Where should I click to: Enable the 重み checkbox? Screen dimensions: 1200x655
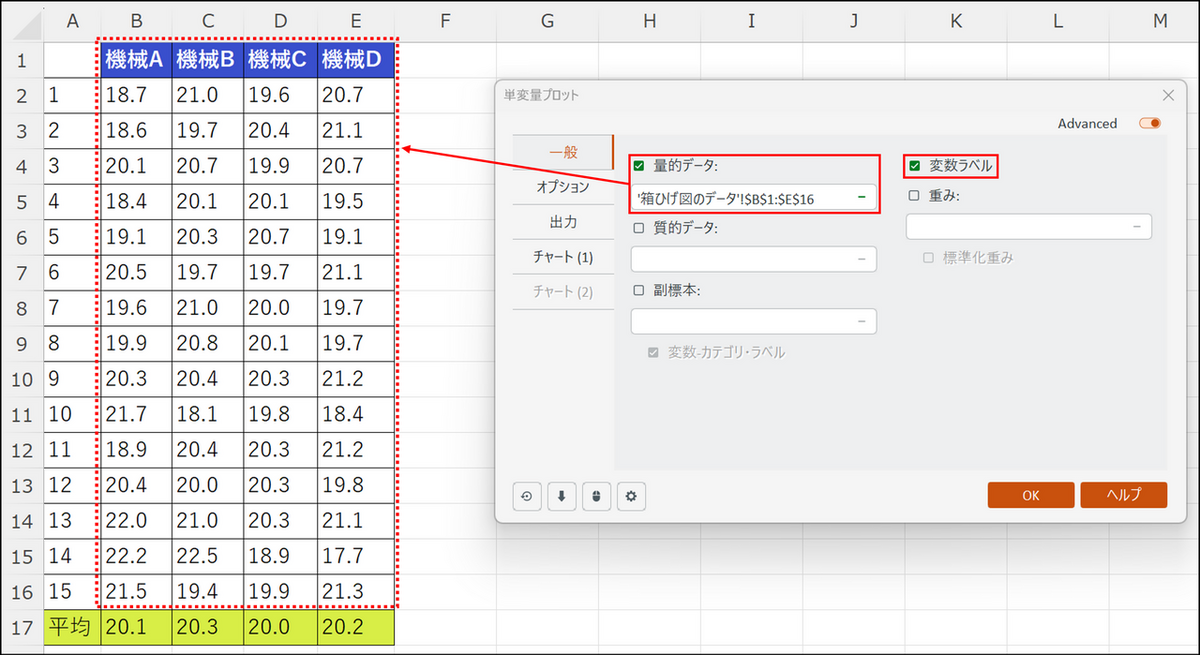tap(914, 196)
